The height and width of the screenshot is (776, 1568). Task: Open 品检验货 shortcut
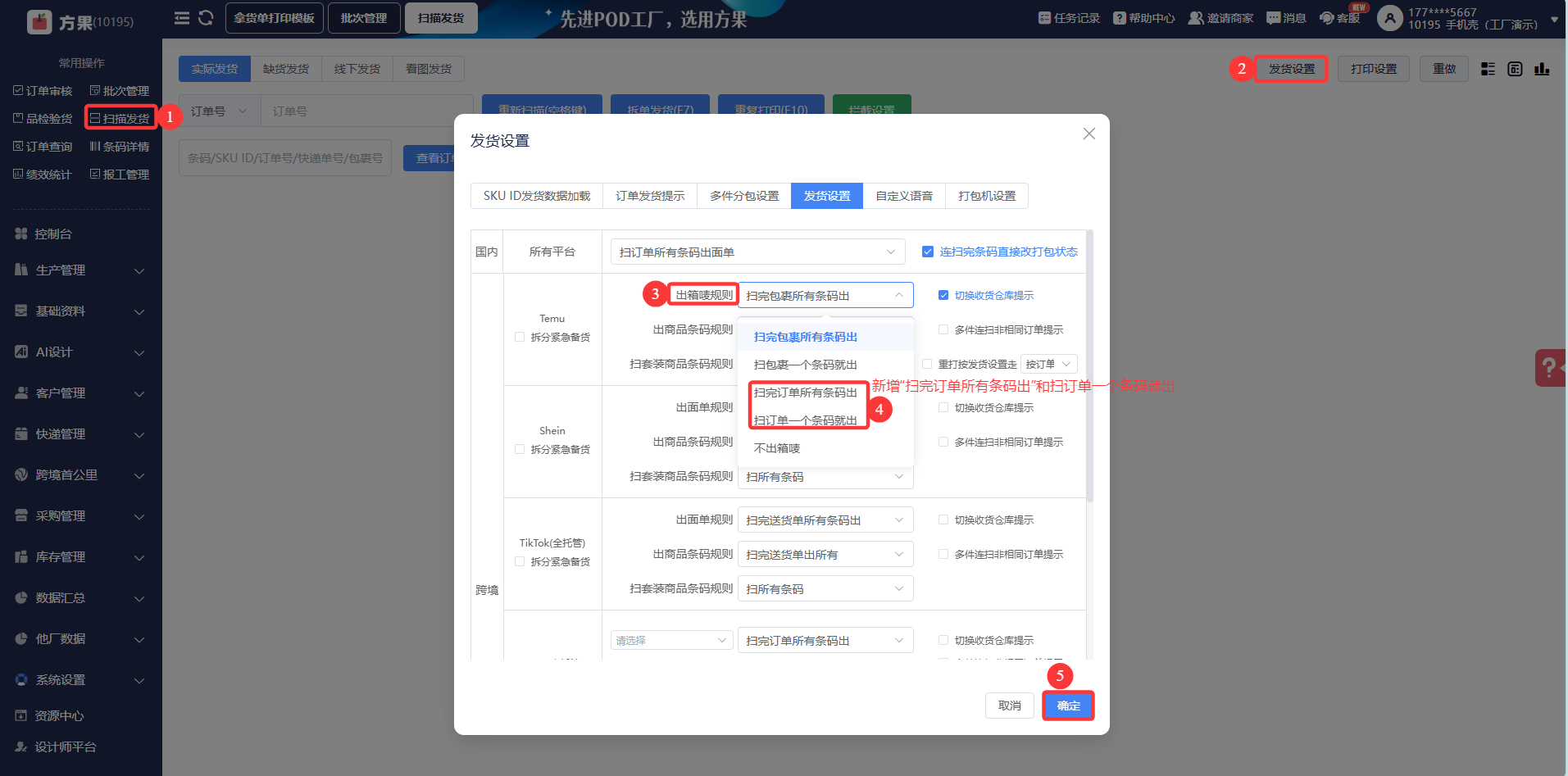click(43, 119)
